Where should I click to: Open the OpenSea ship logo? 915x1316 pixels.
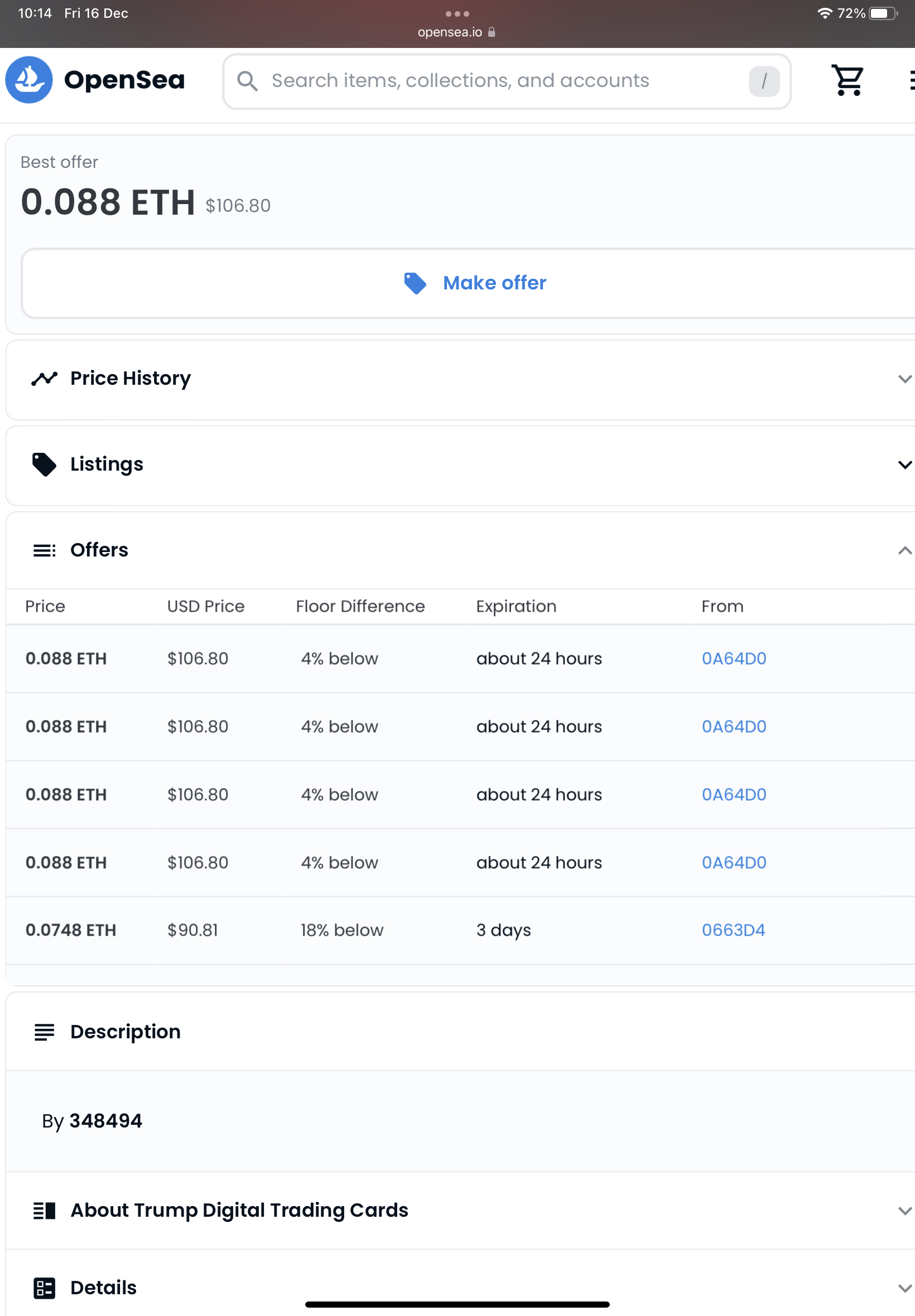tap(28, 80)
